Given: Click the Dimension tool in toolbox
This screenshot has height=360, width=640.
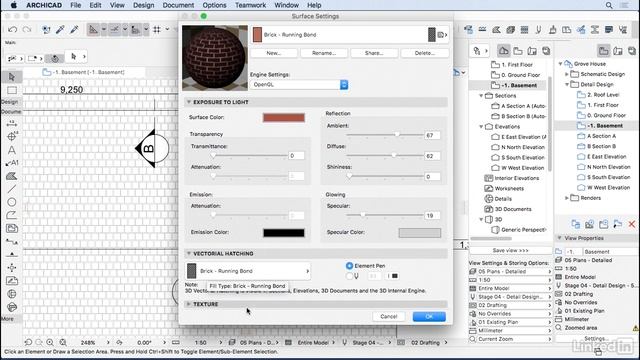Looking at the screenshot, I should tap(12, 124).
